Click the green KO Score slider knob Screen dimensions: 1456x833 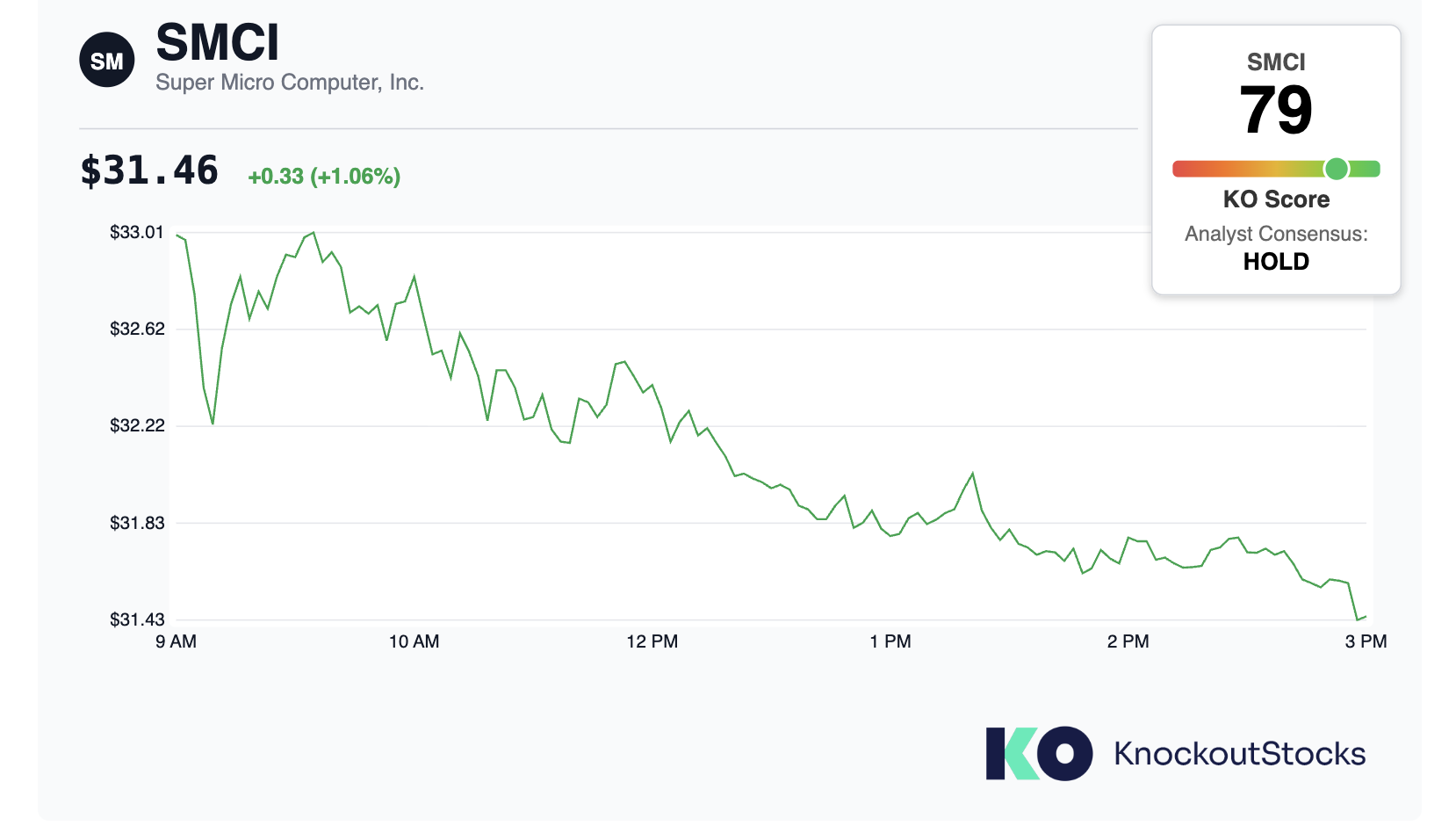coord(1337,169)
